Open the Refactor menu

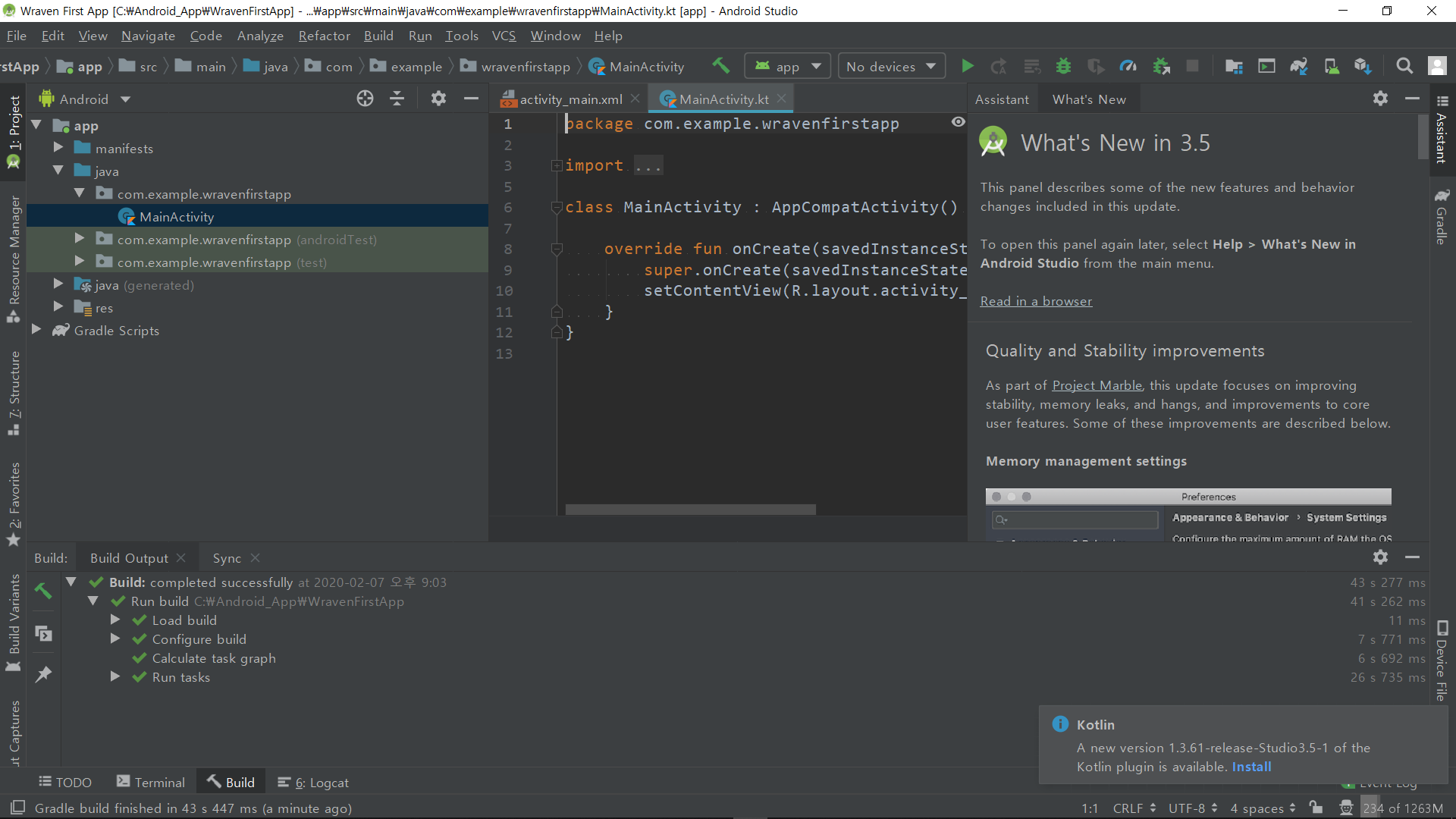point(324,36)
